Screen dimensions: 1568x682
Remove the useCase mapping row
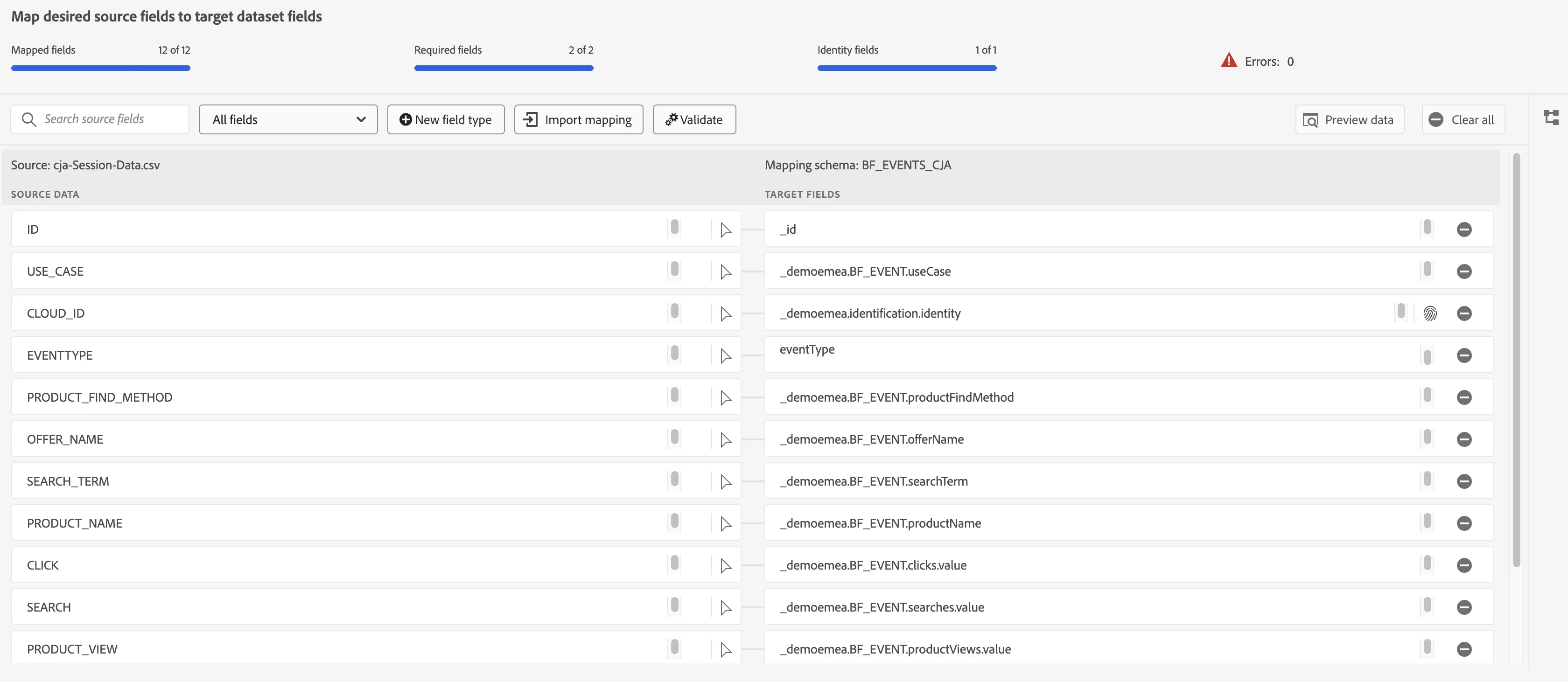click(x=1464, y=271)
